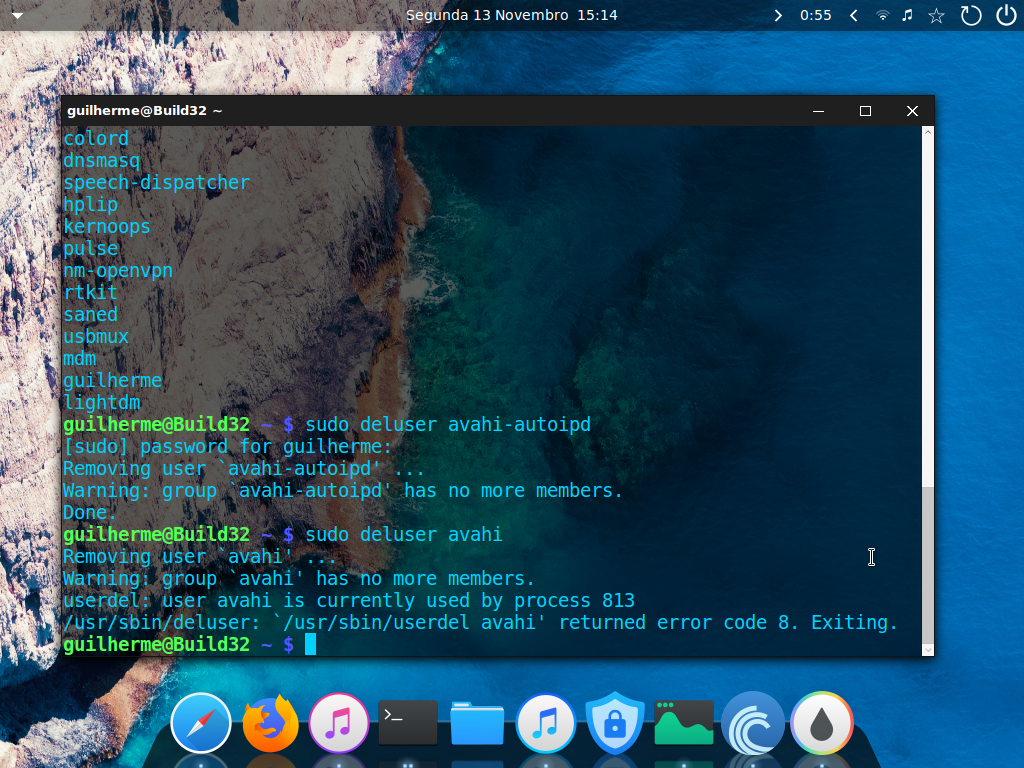Viewport: 1024px width, 768px height.
Task: Click the warning about group avahi-autoipd members
Action: pyautogui.click(x=343, y=490)
